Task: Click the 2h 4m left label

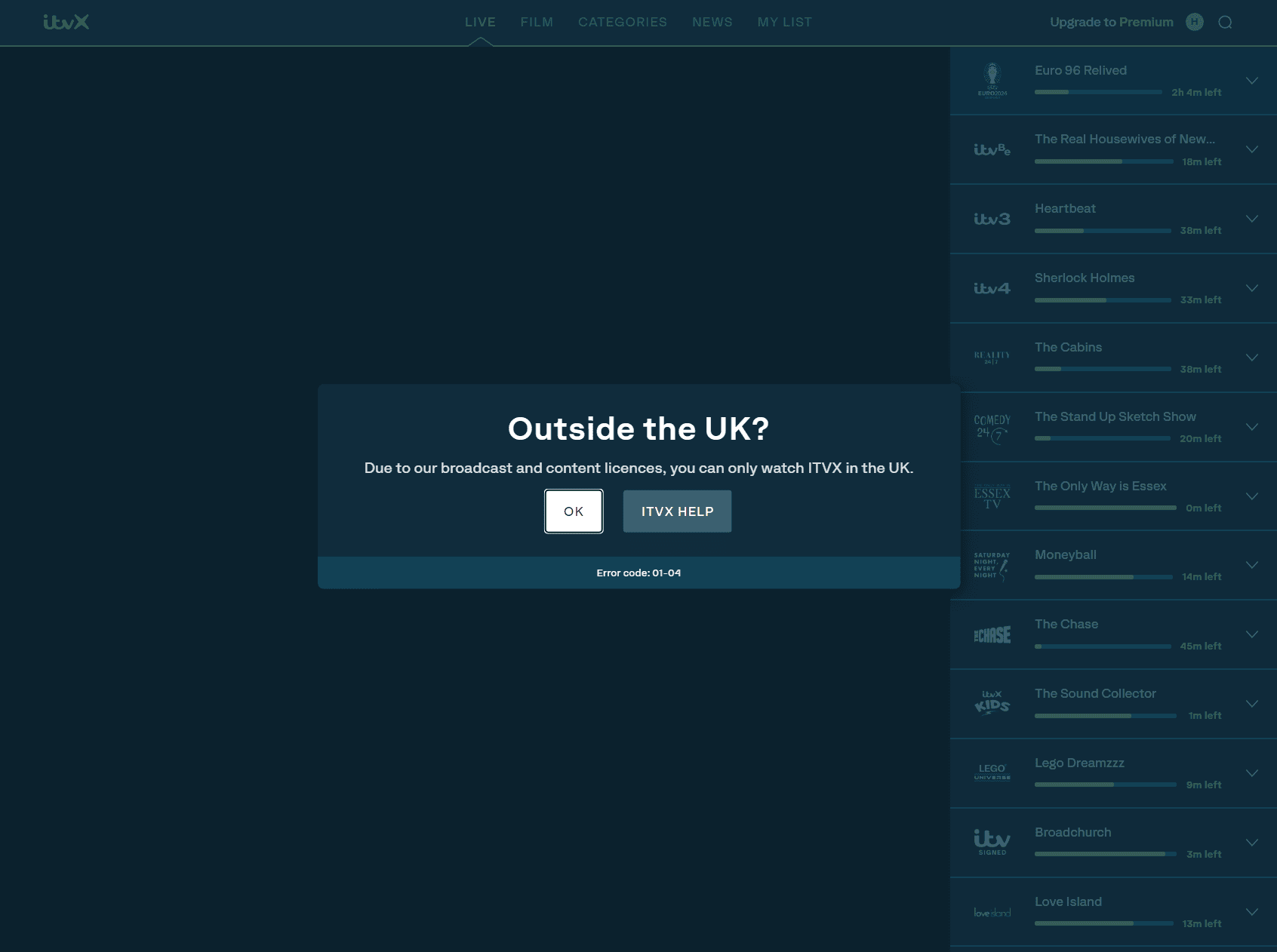Action: point(1196,93)
